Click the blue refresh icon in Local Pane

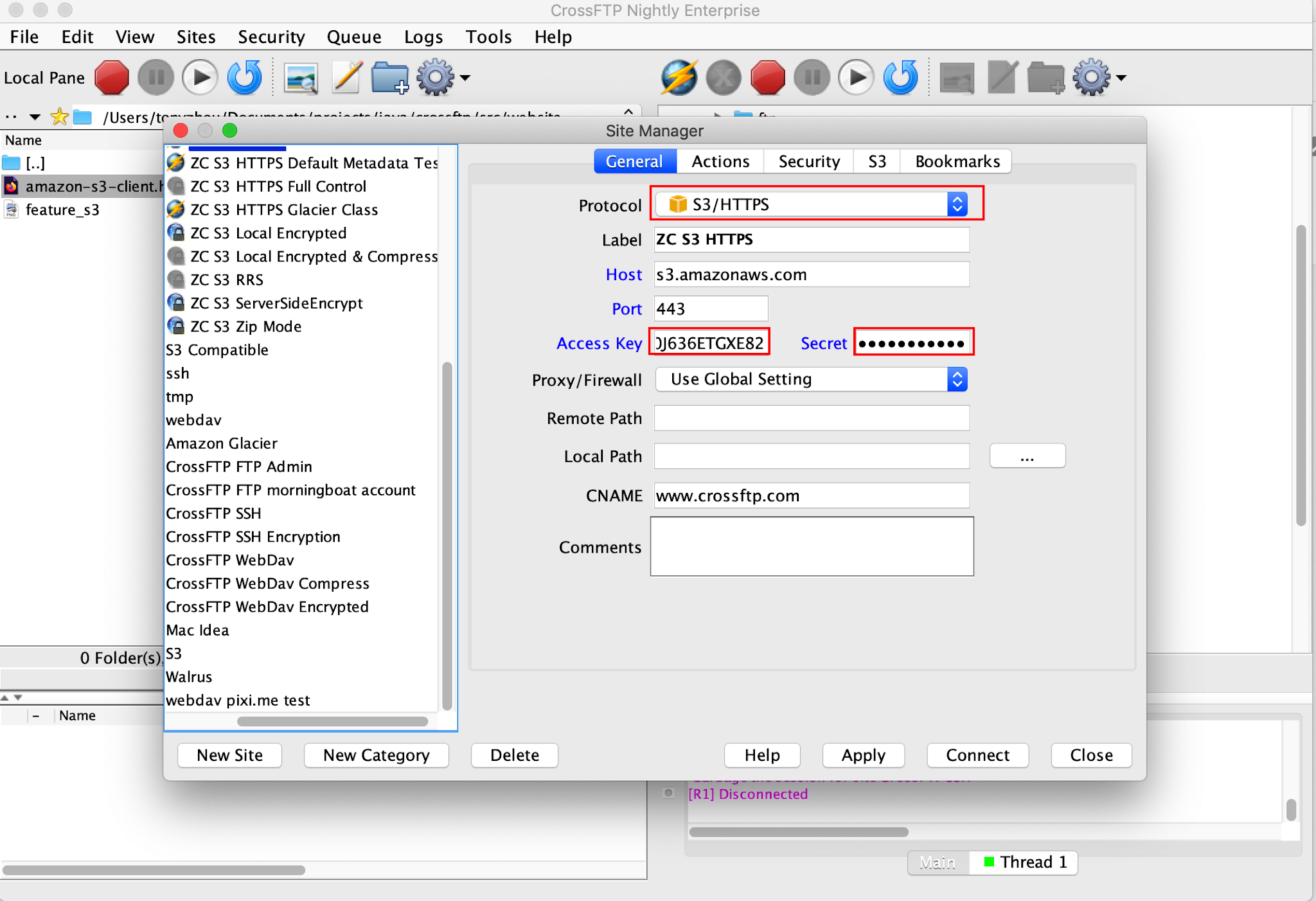(x=244, y=77)
